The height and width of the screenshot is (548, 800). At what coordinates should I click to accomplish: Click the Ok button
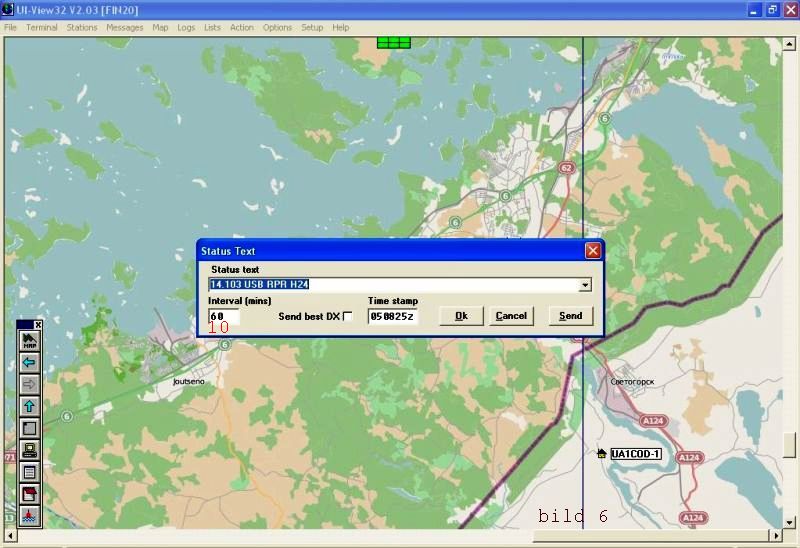point(461,316)
